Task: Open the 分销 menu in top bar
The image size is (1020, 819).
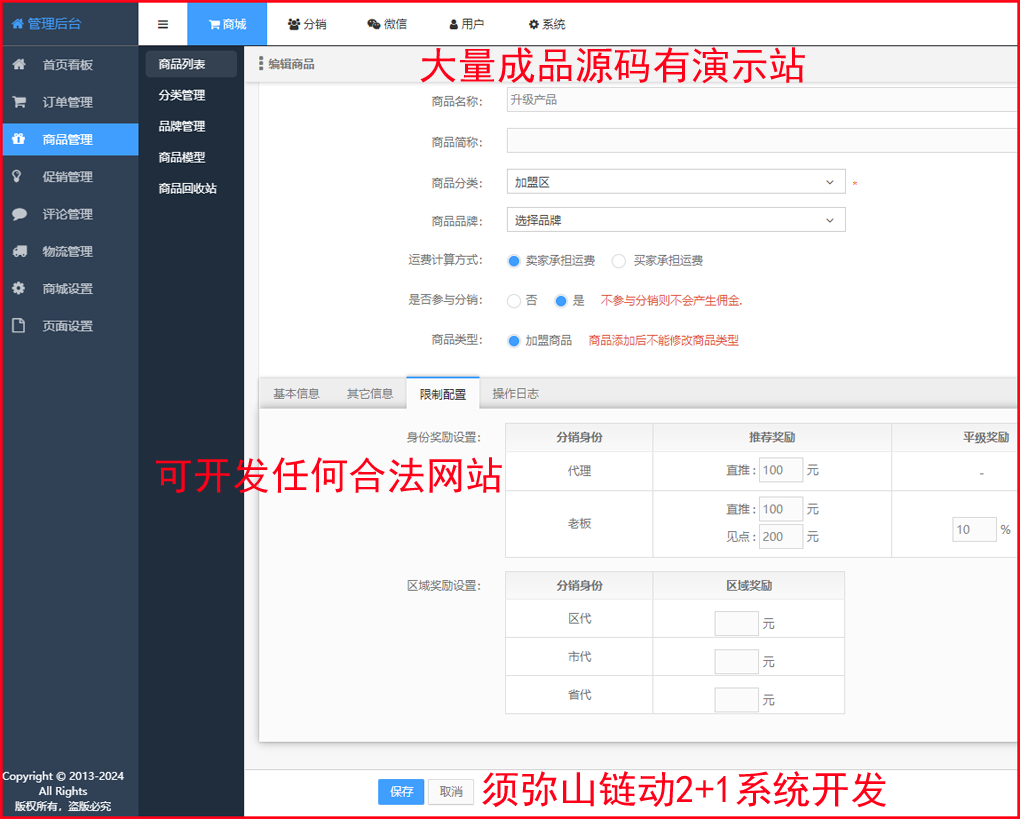Action: pos(307,24)
